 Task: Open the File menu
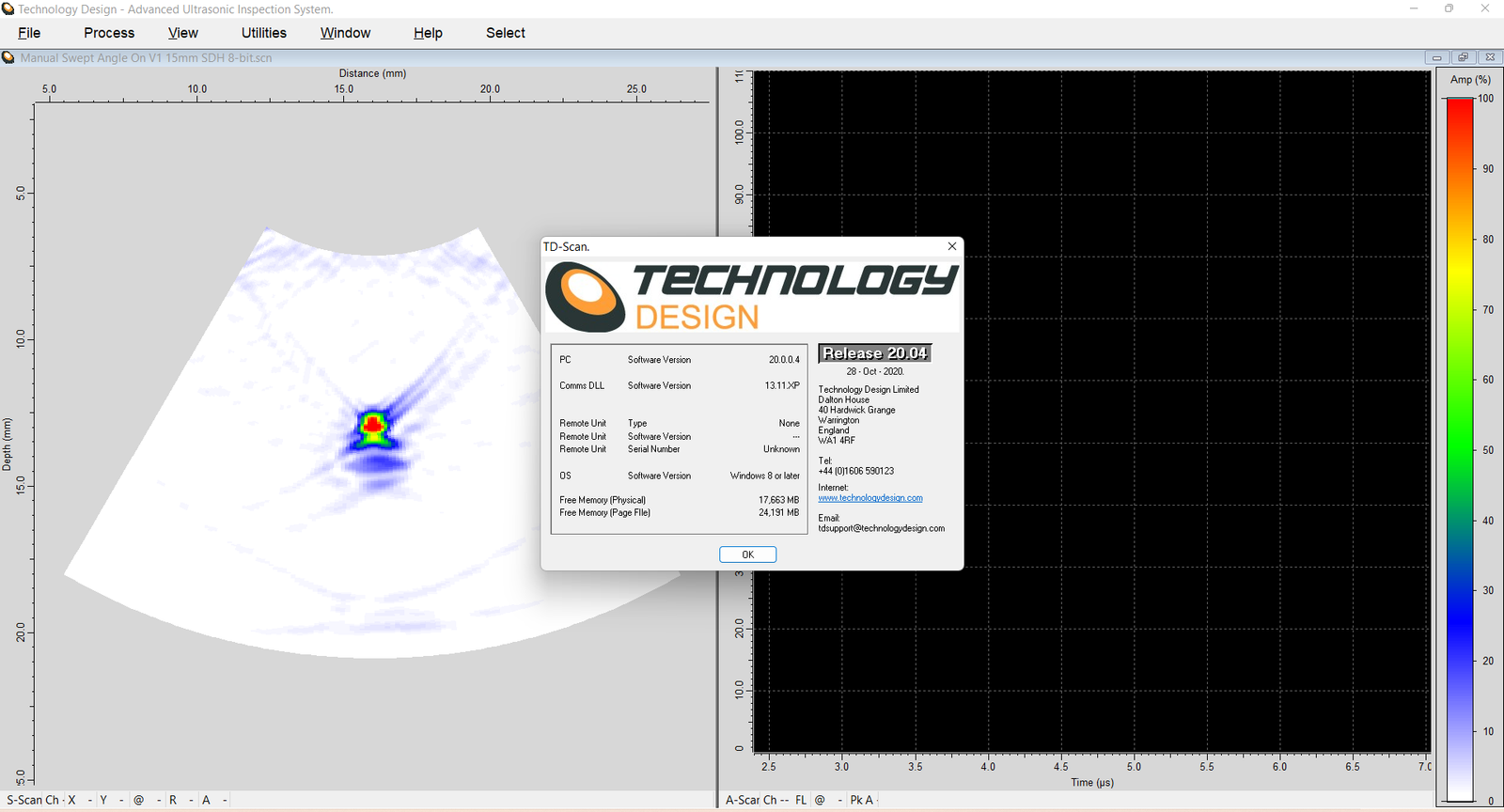click(x=29, y=33)
